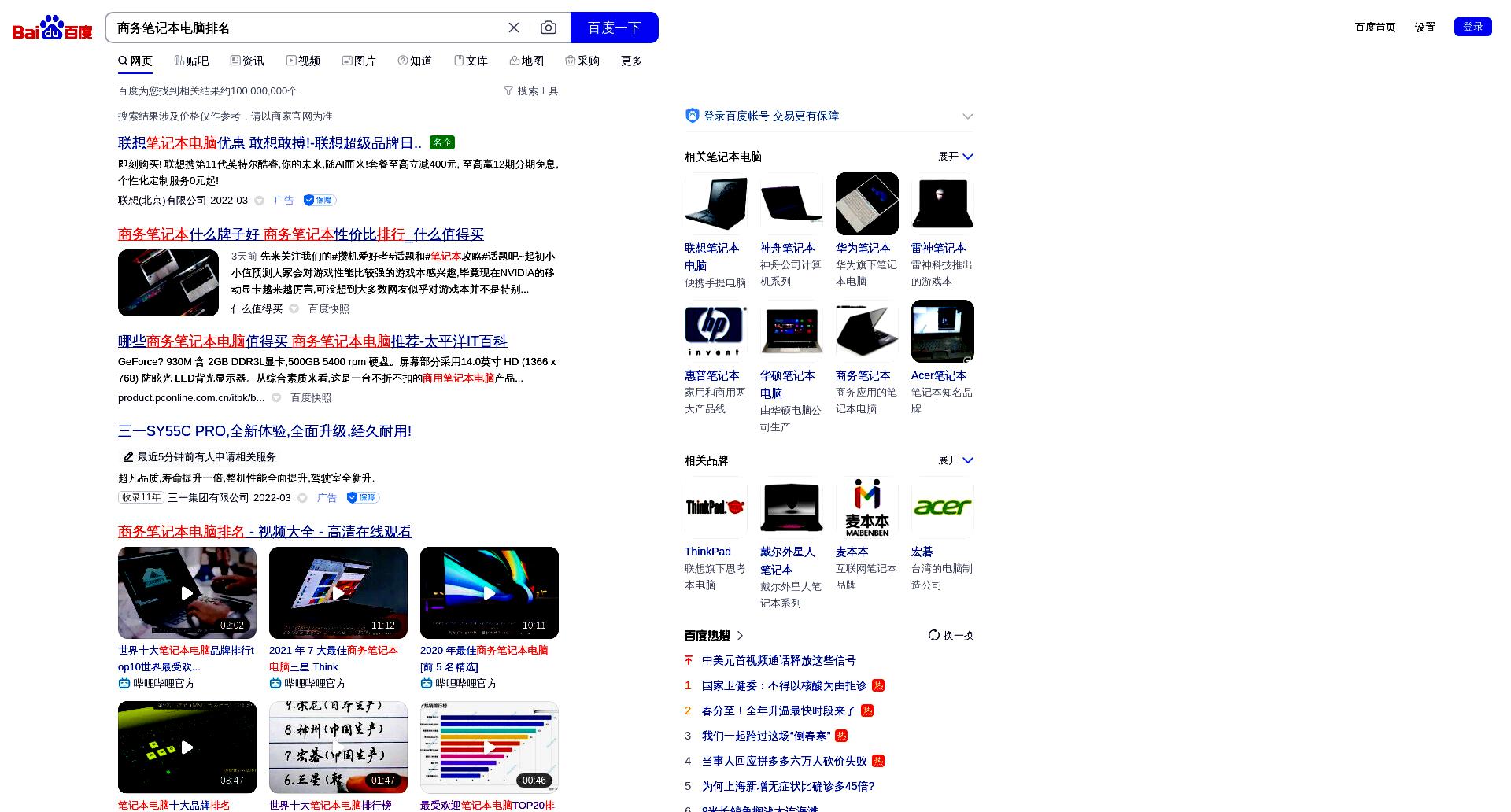Play the 01:47 video thumbnail
The height and width of the screenshot is (812, 1511).
click(x=338, y=747)
